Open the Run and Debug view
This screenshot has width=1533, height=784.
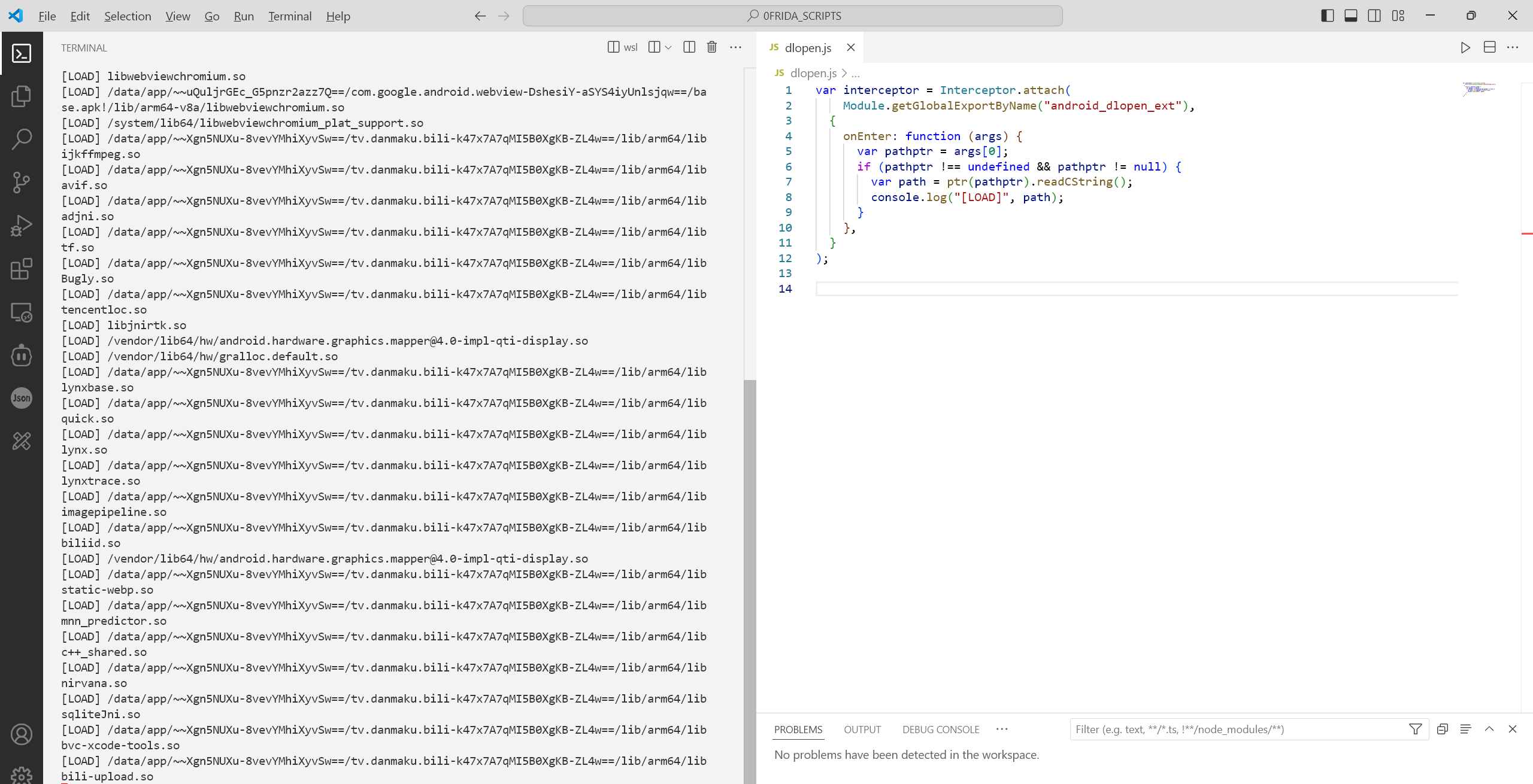[22, 226]
